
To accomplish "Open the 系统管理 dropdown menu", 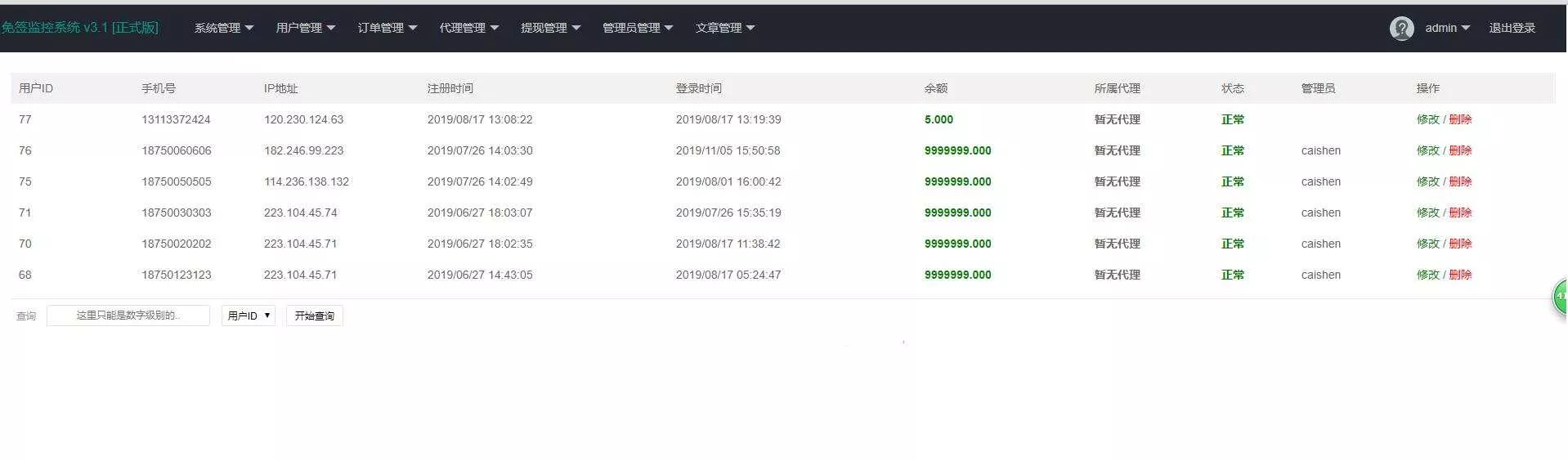I will point(224,28).
